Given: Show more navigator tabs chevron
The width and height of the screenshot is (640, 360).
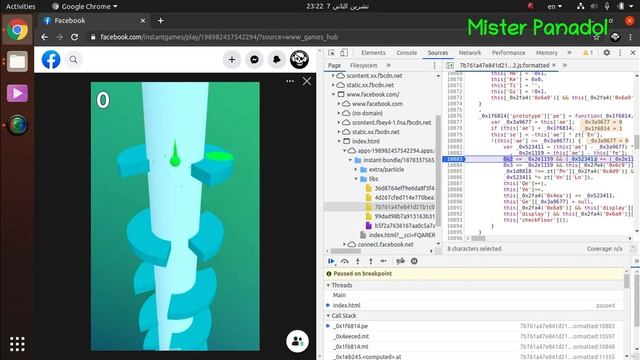Looking at the screenshot, I should coord(388,65).
